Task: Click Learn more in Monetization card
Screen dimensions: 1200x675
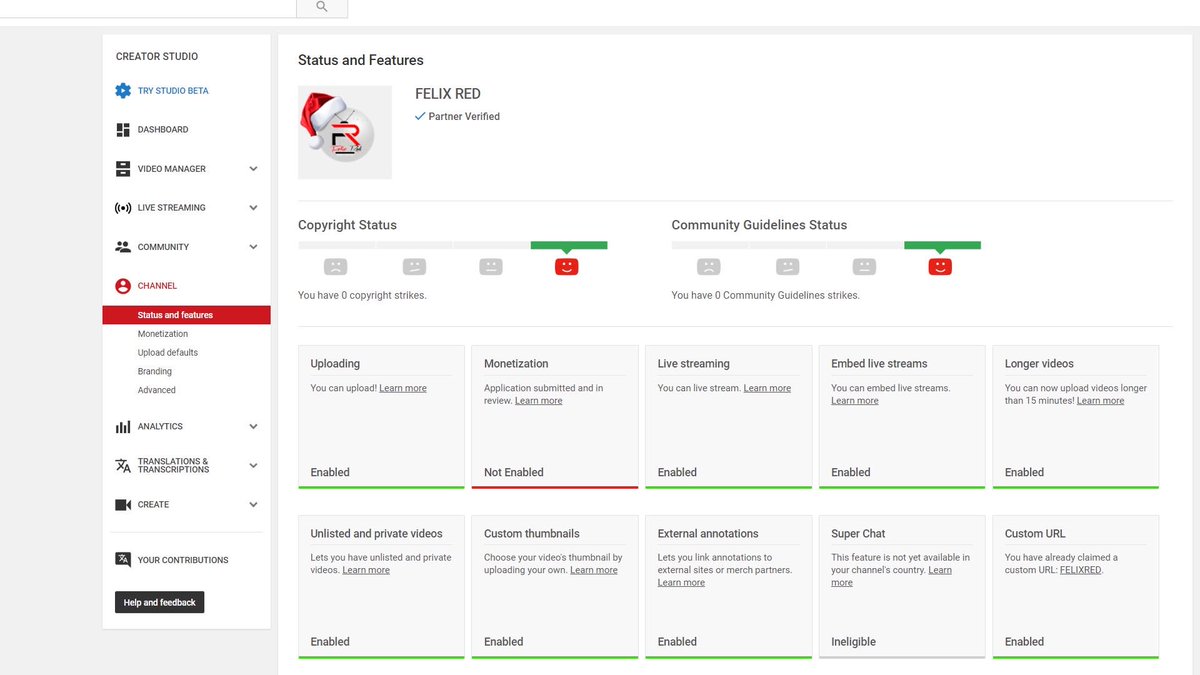Action: pyautogui.click(x=539, y=401)
